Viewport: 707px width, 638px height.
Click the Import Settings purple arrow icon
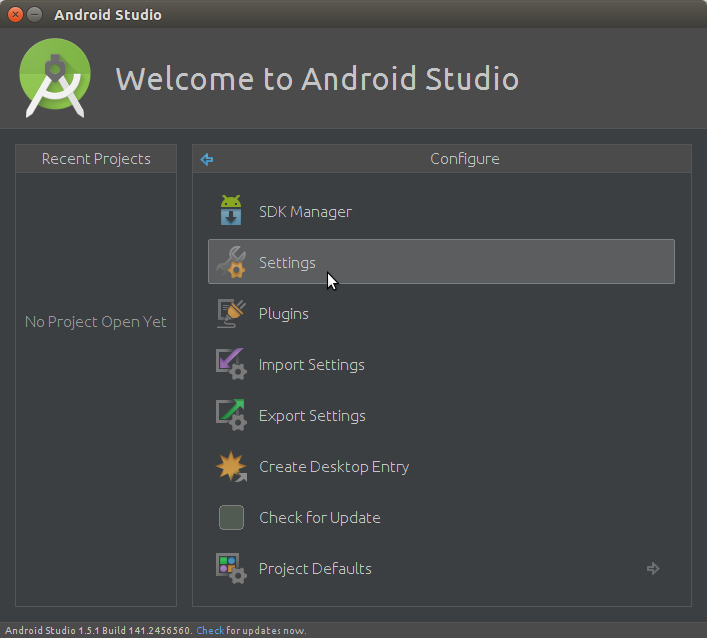pyautogui.click(x=231, y=364)
